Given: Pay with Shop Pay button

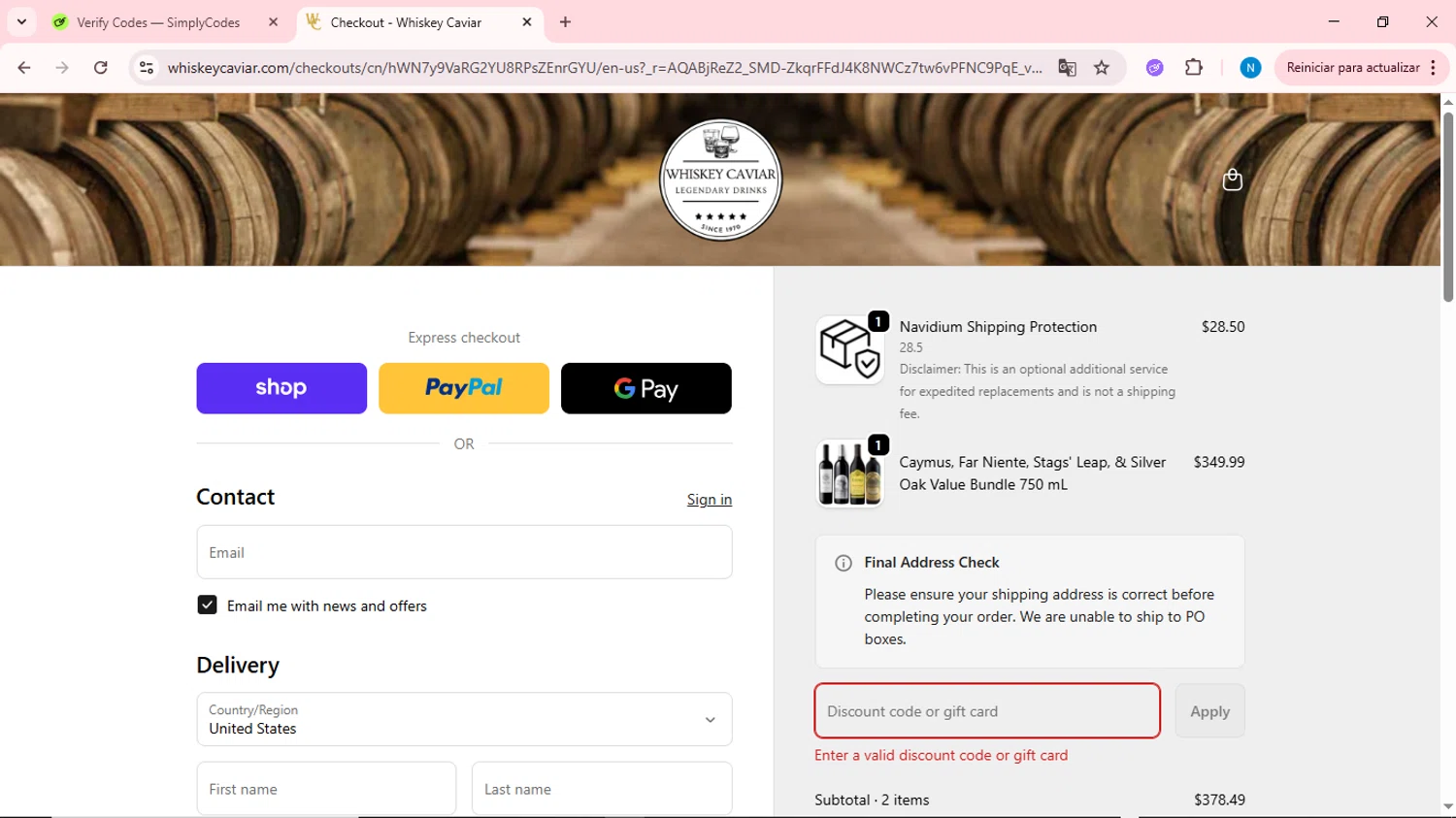Looking at the screenshot, I should coord(281,388).
